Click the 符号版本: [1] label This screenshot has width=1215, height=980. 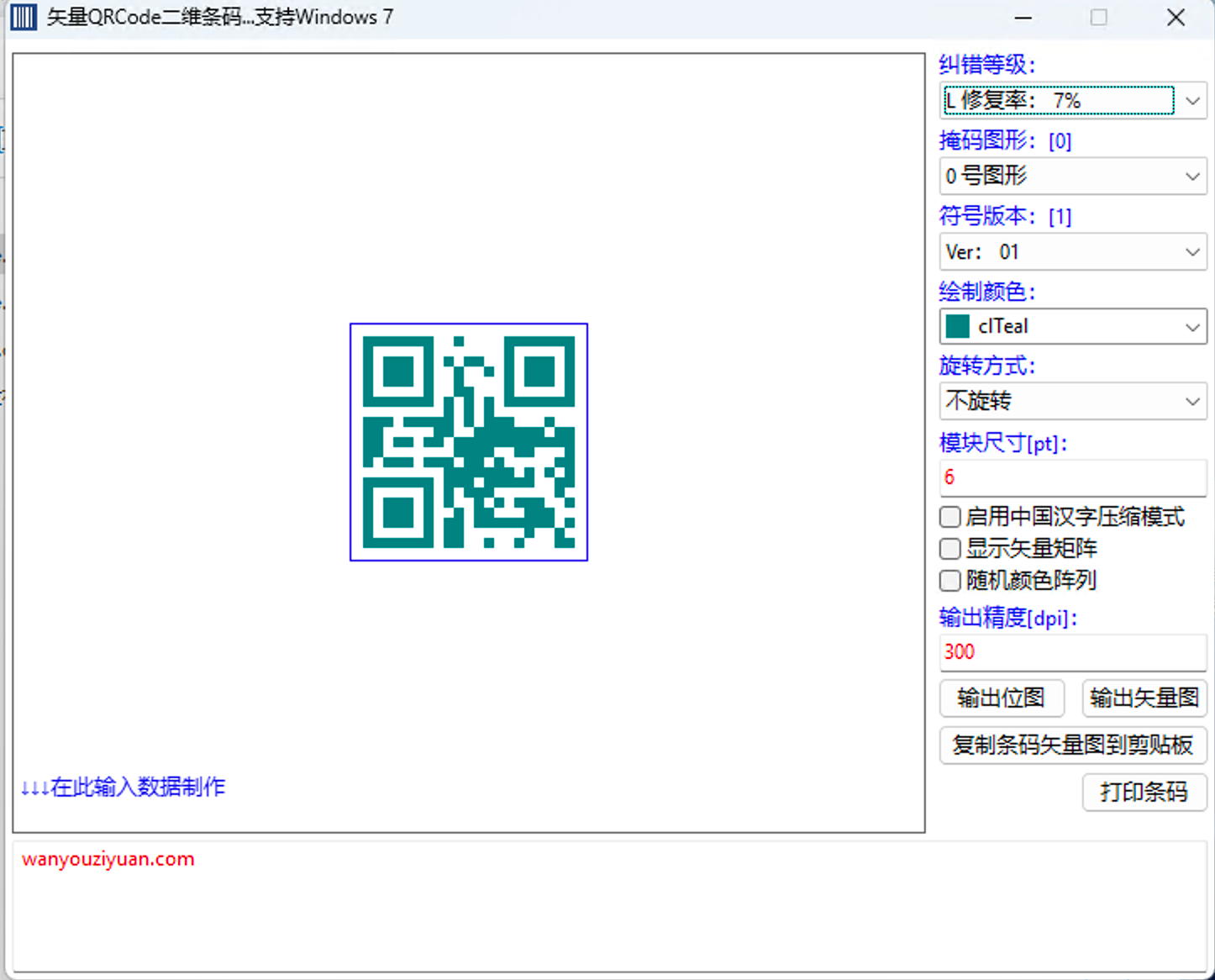point(1005,216)
